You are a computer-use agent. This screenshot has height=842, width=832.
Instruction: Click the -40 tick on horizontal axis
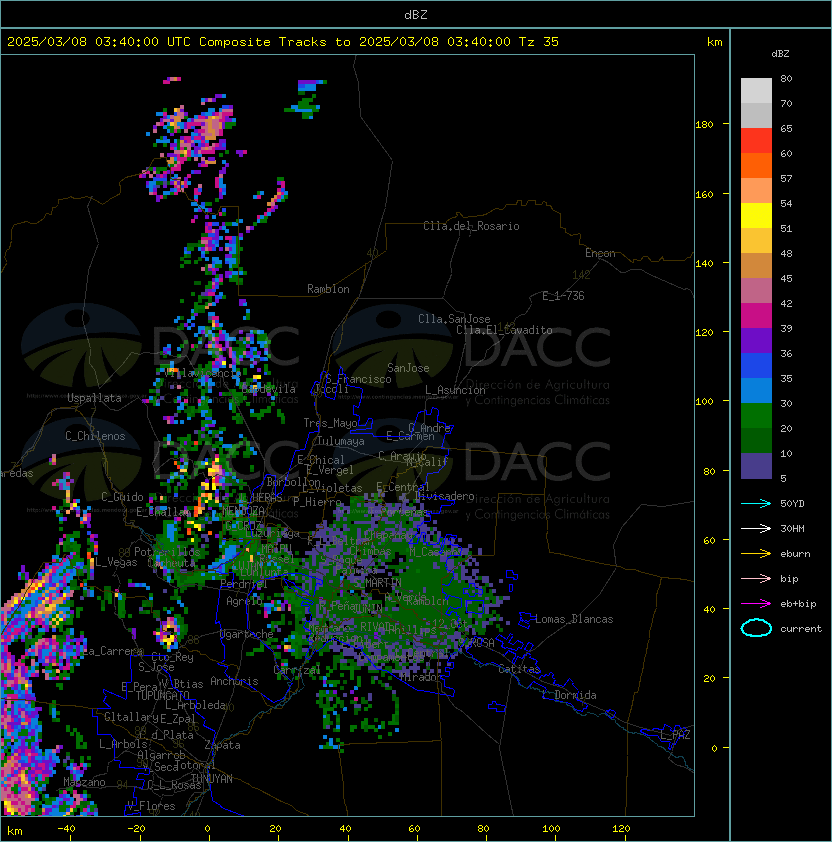click(66, 829)
